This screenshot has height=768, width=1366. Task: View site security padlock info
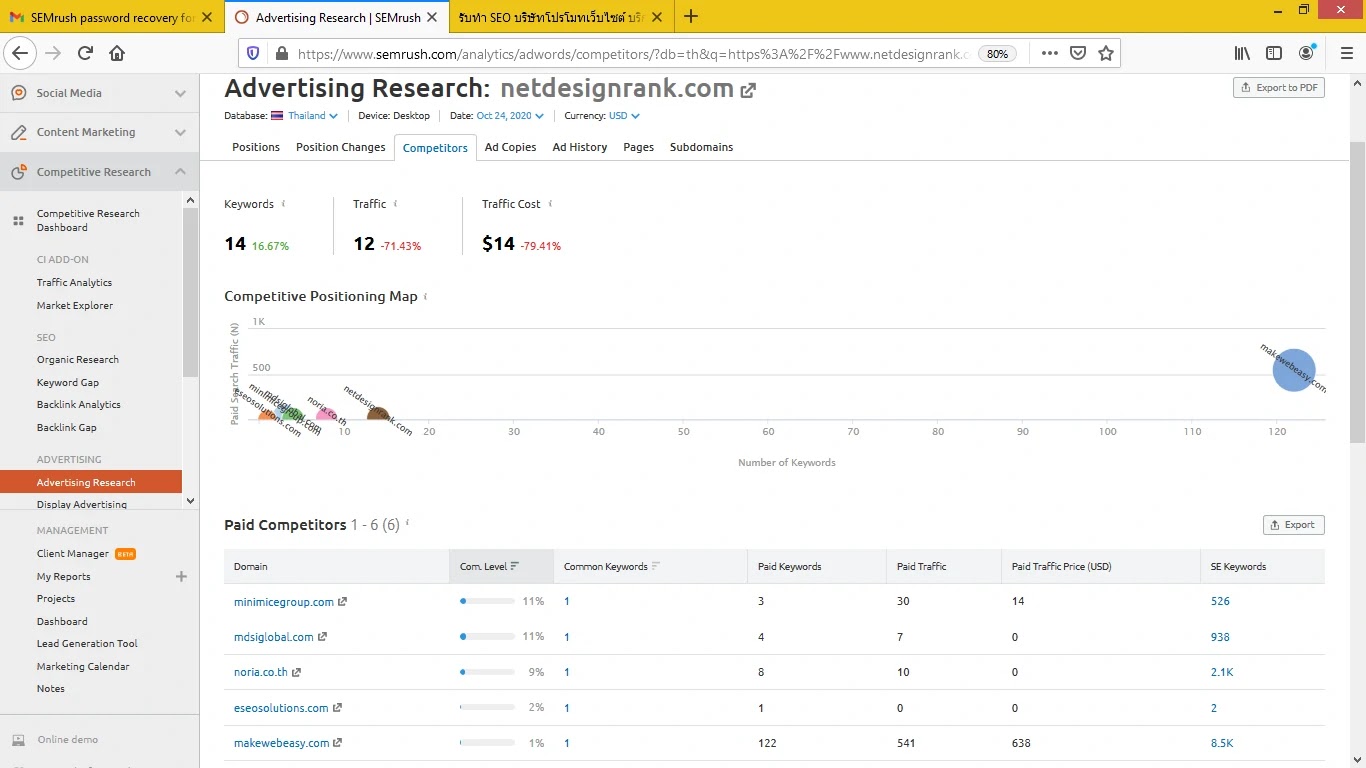tap(281, 54)
